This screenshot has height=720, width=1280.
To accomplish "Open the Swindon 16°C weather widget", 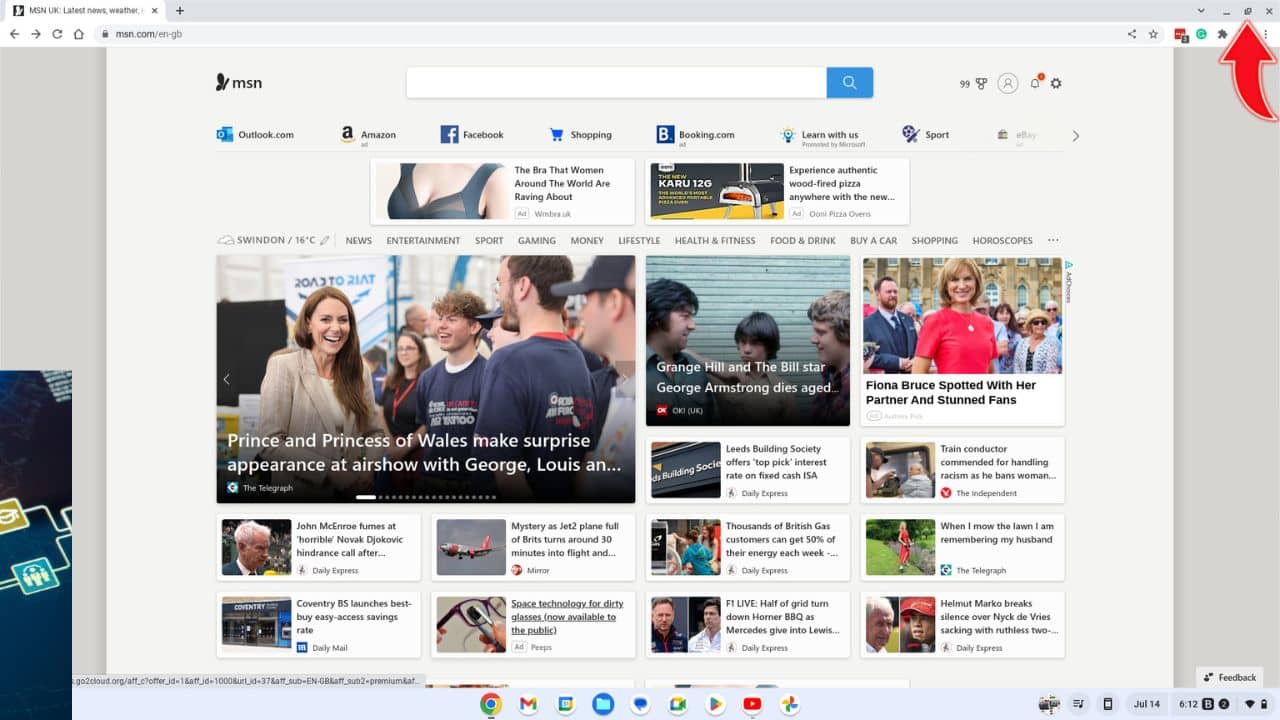I will 266,241.
